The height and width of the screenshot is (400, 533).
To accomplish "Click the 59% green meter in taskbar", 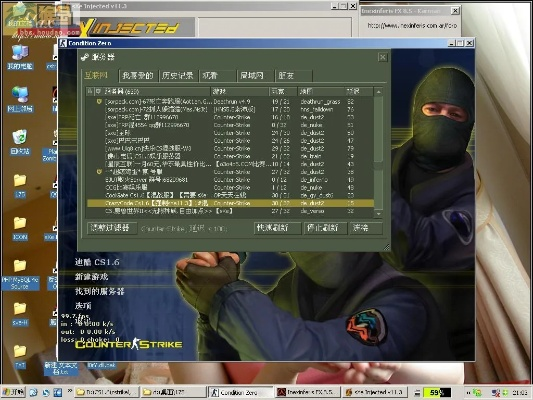I will pos(437,393).
